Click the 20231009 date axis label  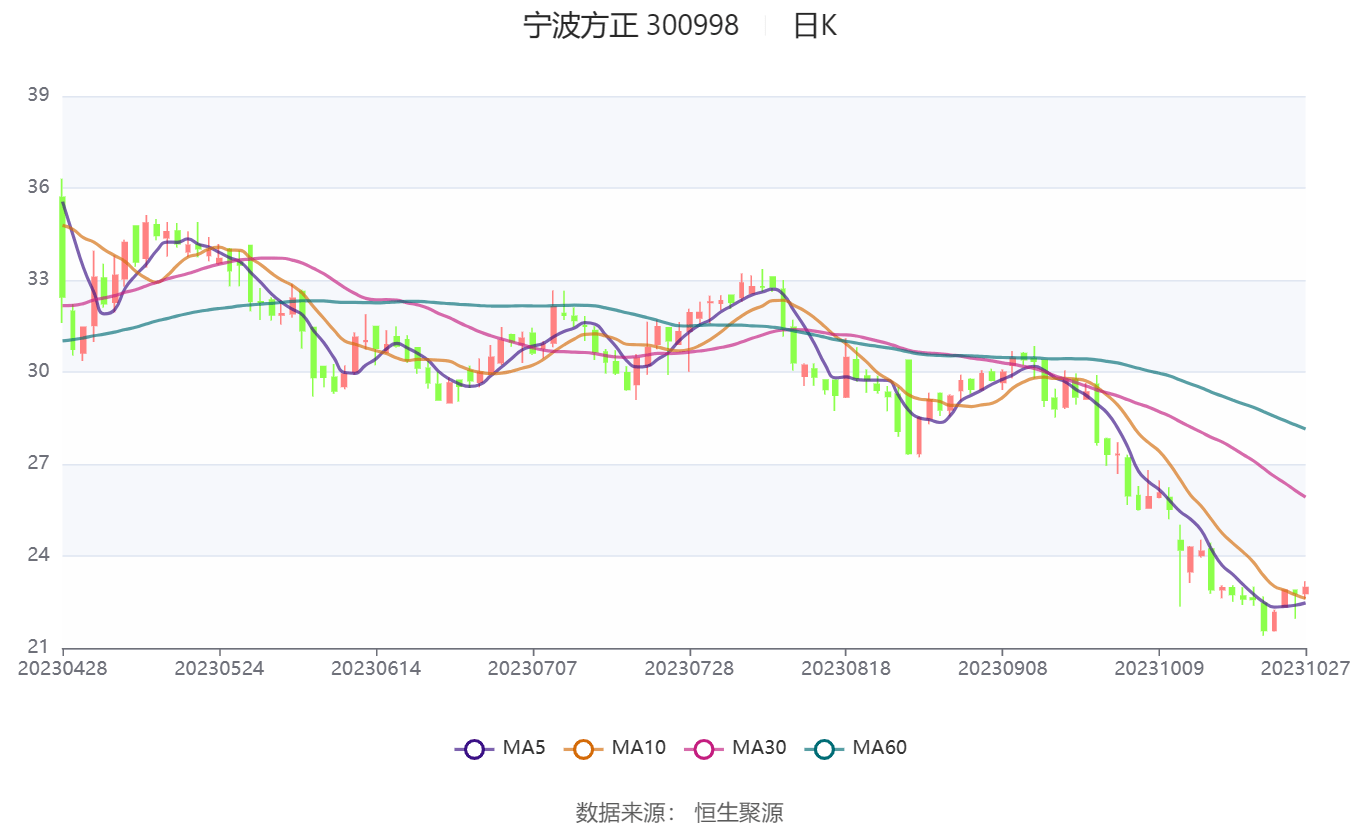click(x=1159, y=667)
